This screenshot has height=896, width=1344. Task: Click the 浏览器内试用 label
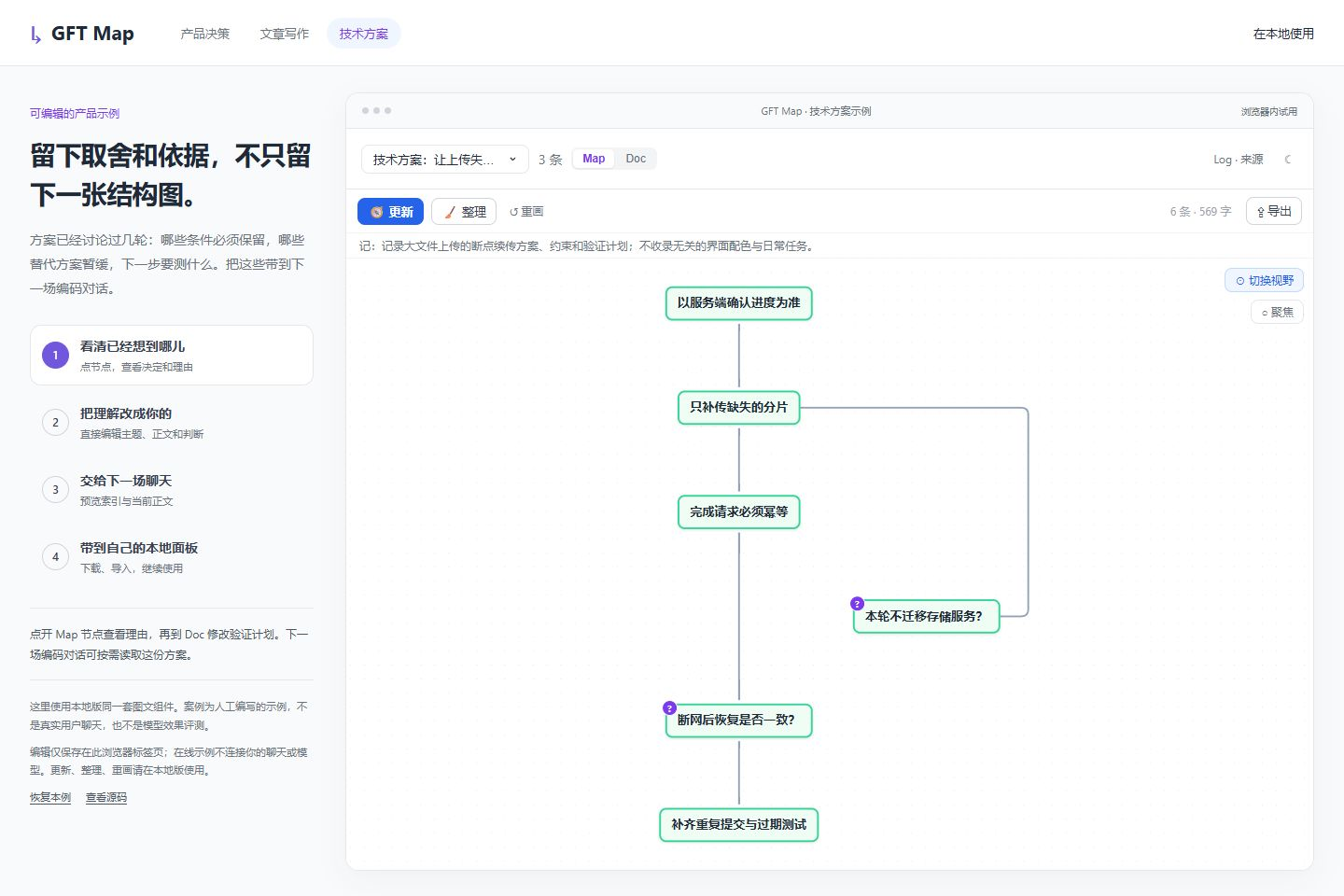pos(1269,112)
